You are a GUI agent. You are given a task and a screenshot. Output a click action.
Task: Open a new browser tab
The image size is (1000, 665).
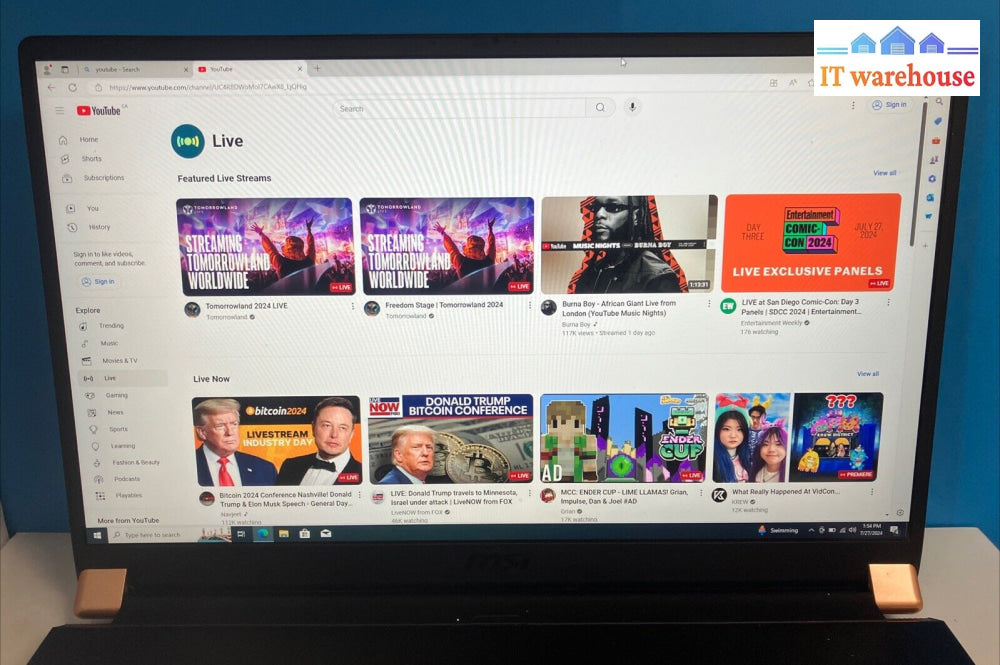pos(318,68)
